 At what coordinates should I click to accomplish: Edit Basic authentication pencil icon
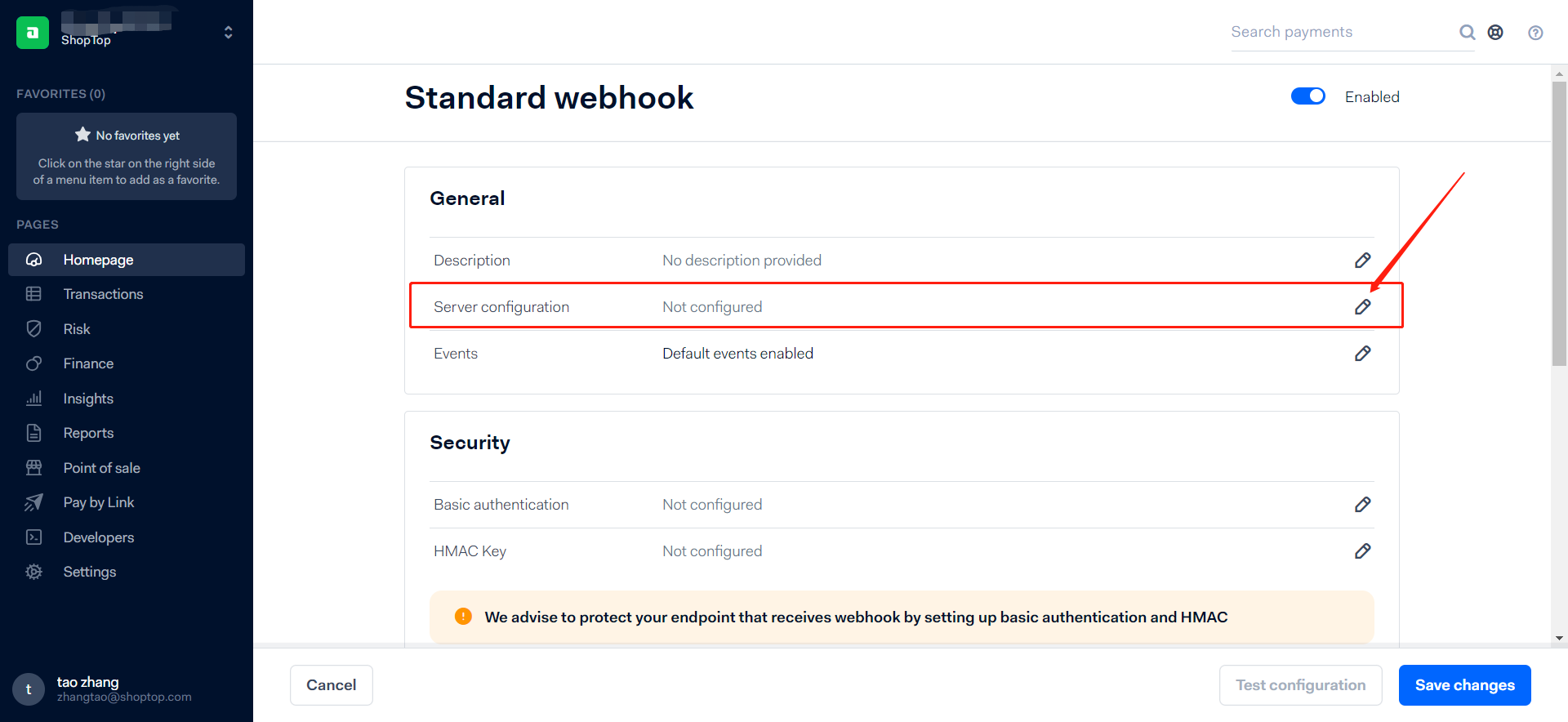tap(1362, 505)
